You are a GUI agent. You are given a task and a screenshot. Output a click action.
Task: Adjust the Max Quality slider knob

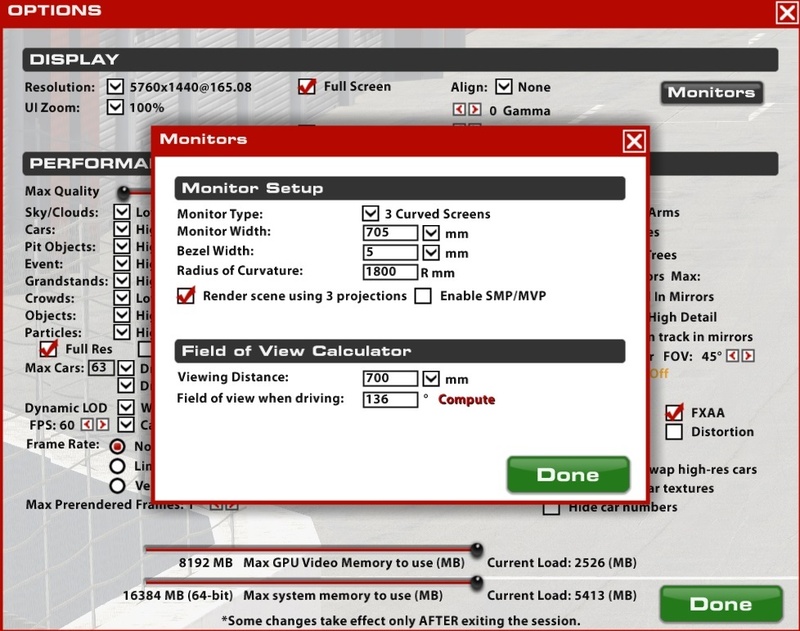(123, 192)
